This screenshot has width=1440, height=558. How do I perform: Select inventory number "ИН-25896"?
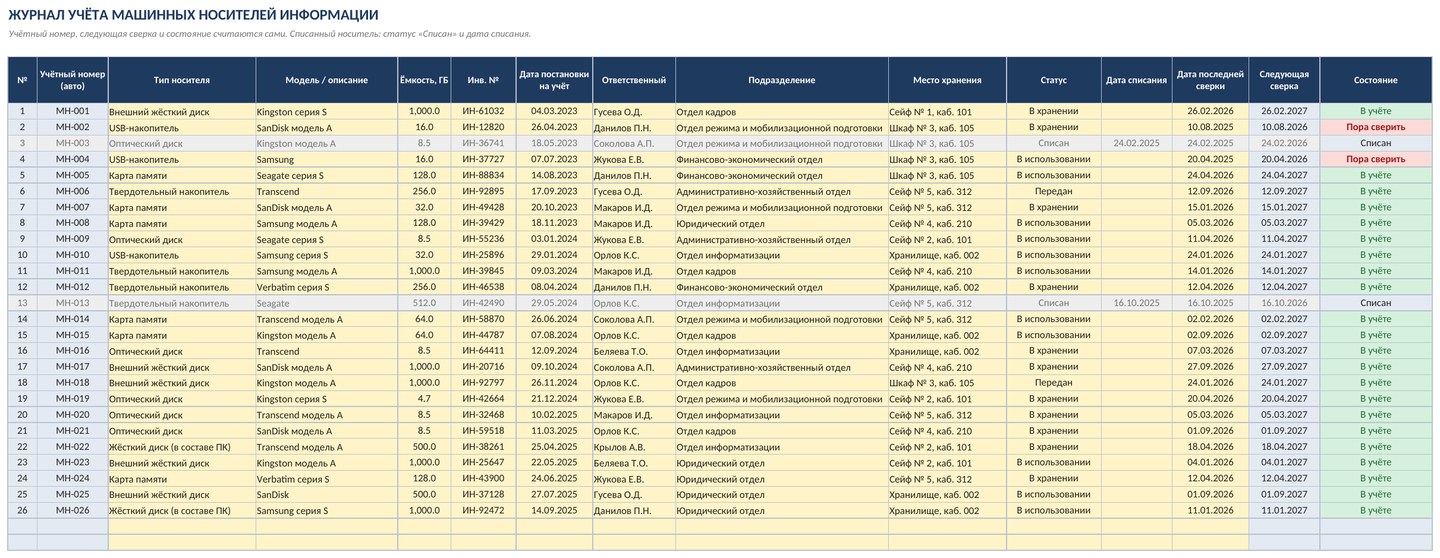click(484, 255)
